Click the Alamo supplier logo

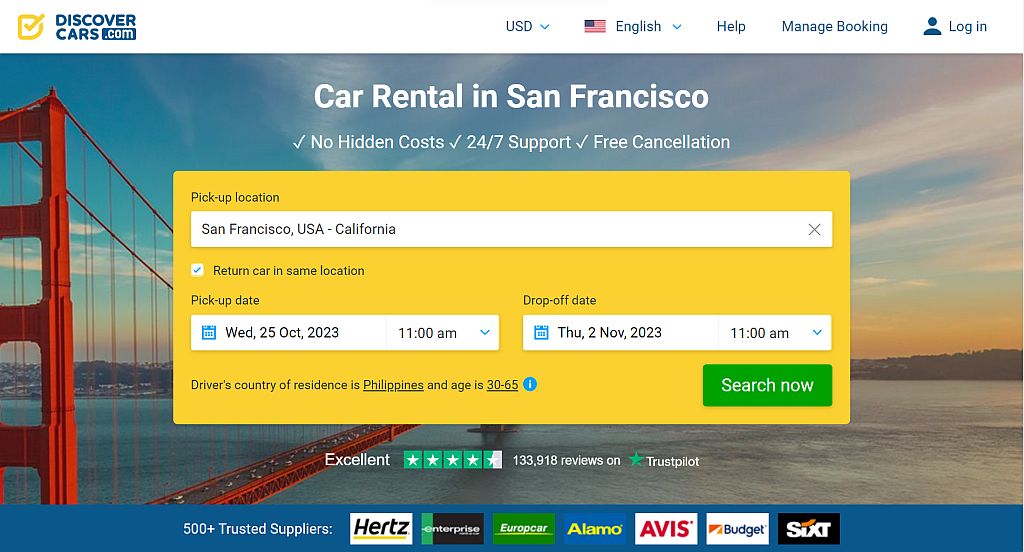tap(594, 528)
